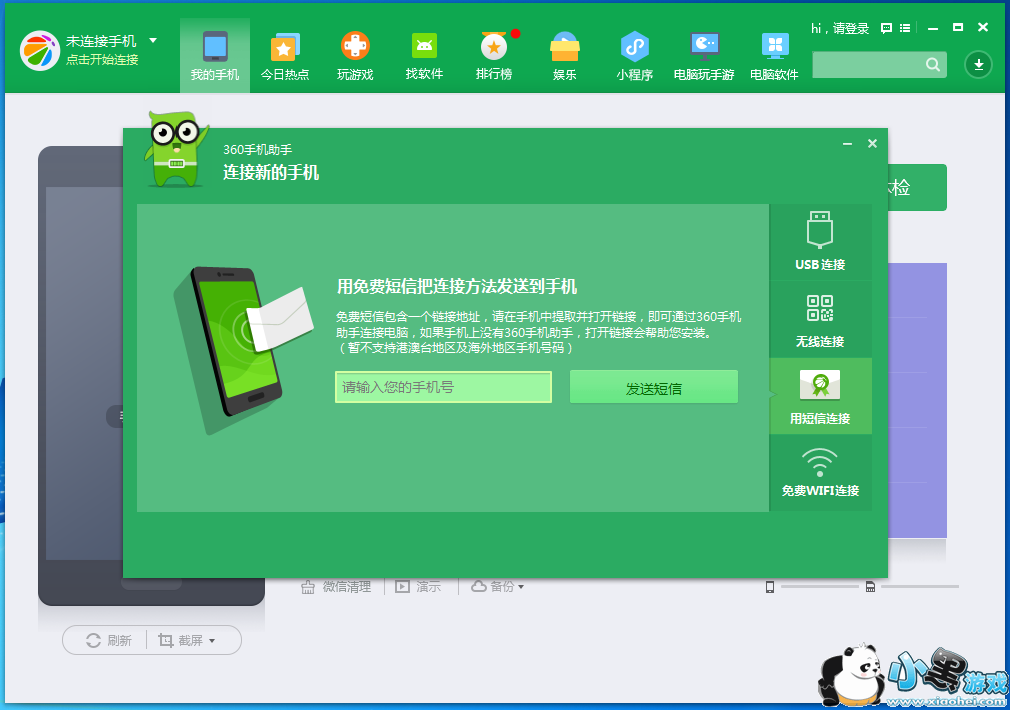This screenshot has width=1010, height=710.
Task: Maximize the main 360 window
Action: click(958, 27)
